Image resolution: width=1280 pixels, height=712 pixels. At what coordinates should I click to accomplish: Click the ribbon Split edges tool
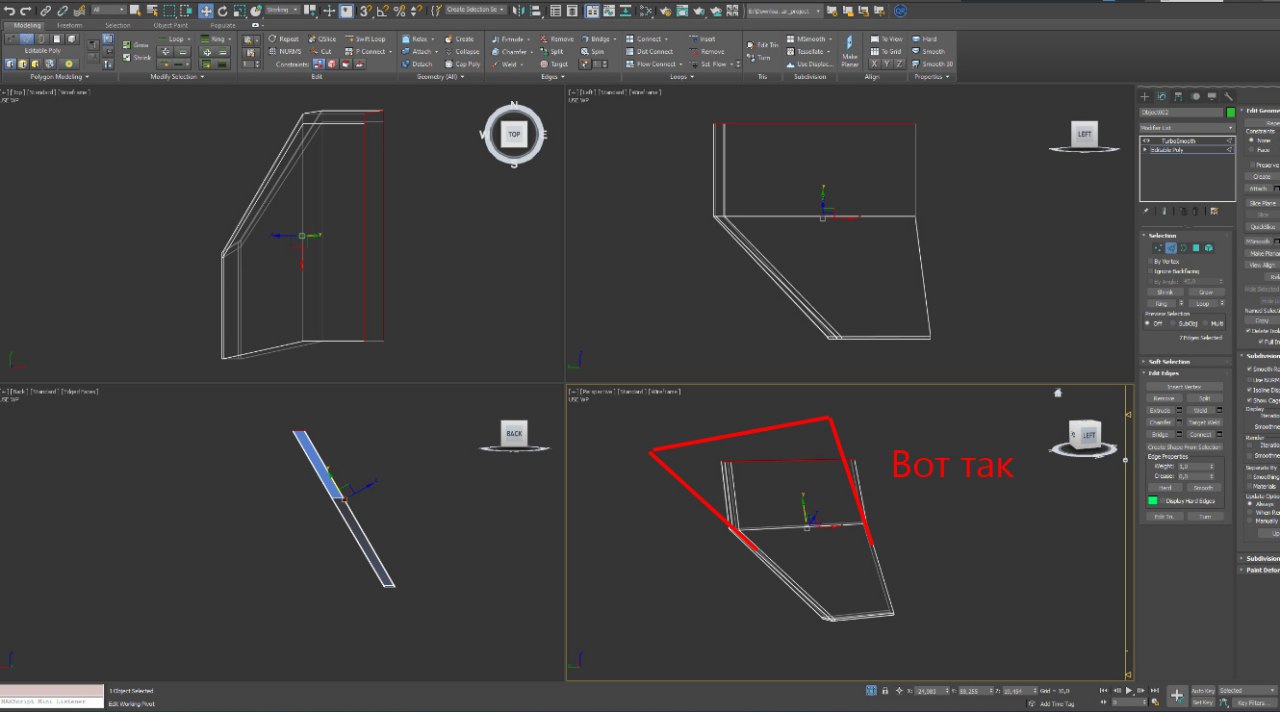(x=551, y=51)
